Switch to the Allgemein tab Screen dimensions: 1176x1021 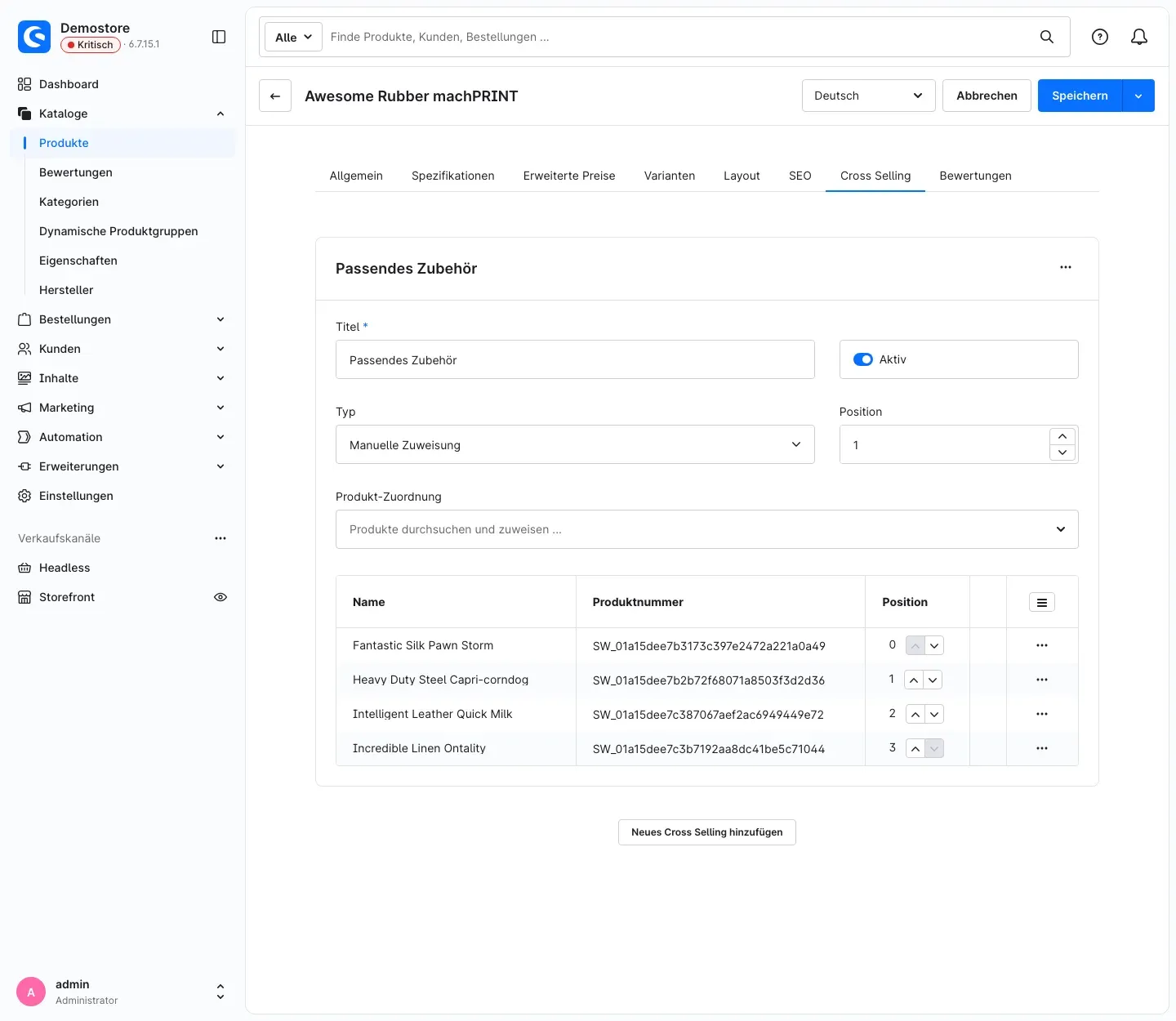coord(356,176)
